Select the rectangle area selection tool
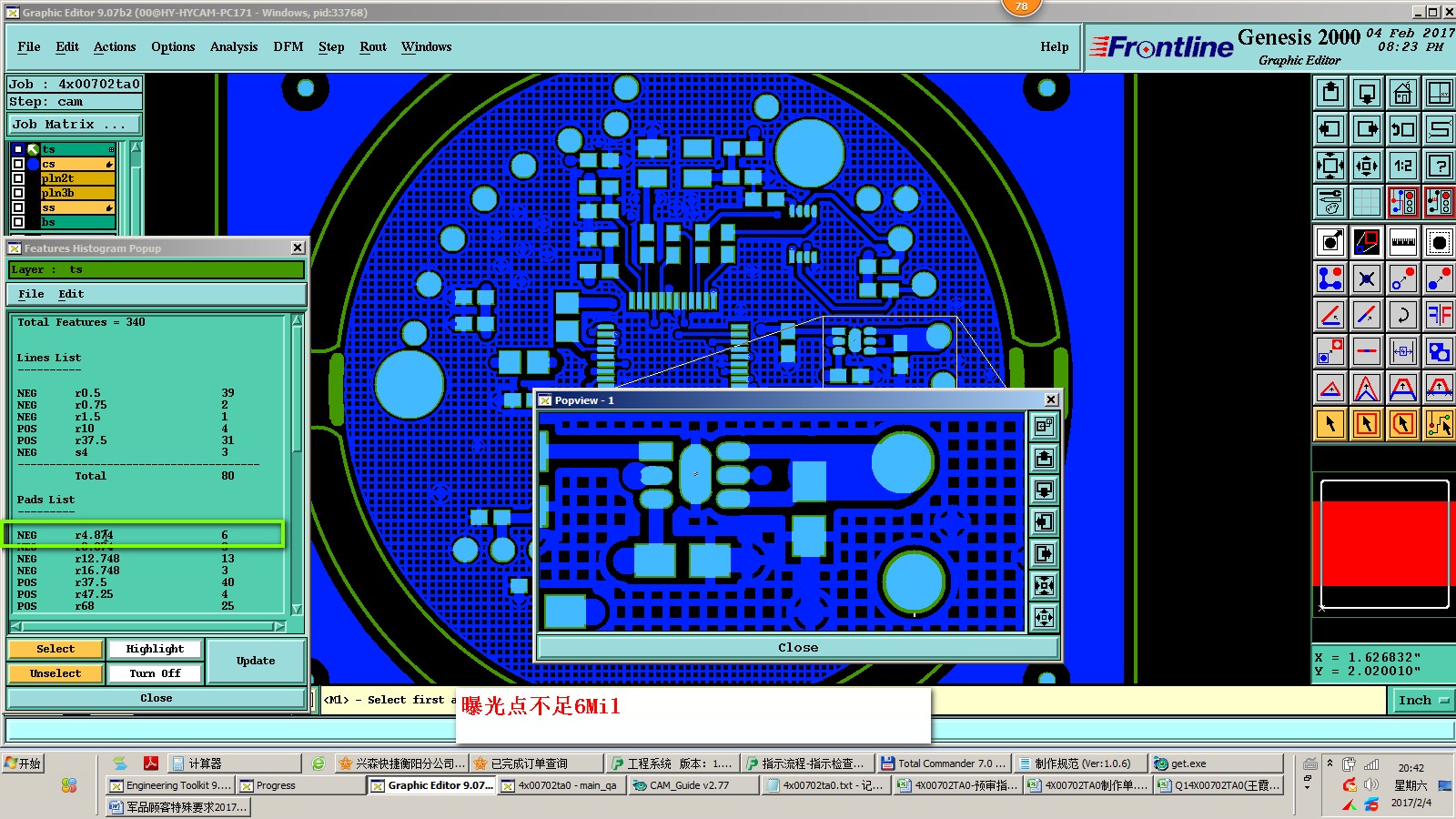The height and width of the screenshot is (819, 1456). pos(1367,424)
